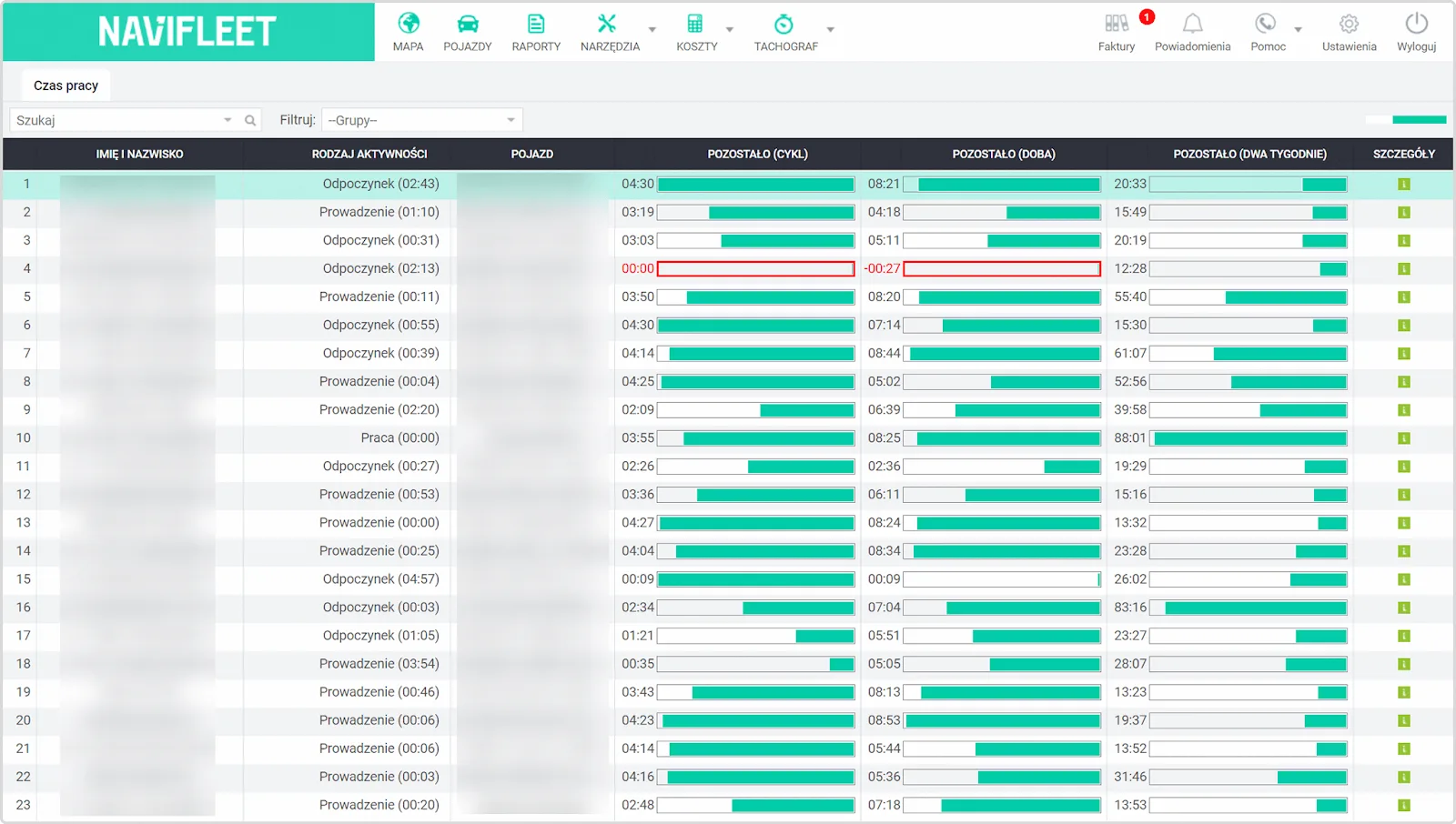
Task: Expand the TACHOGRAF dropdown arrow
Action: (830, 30)
